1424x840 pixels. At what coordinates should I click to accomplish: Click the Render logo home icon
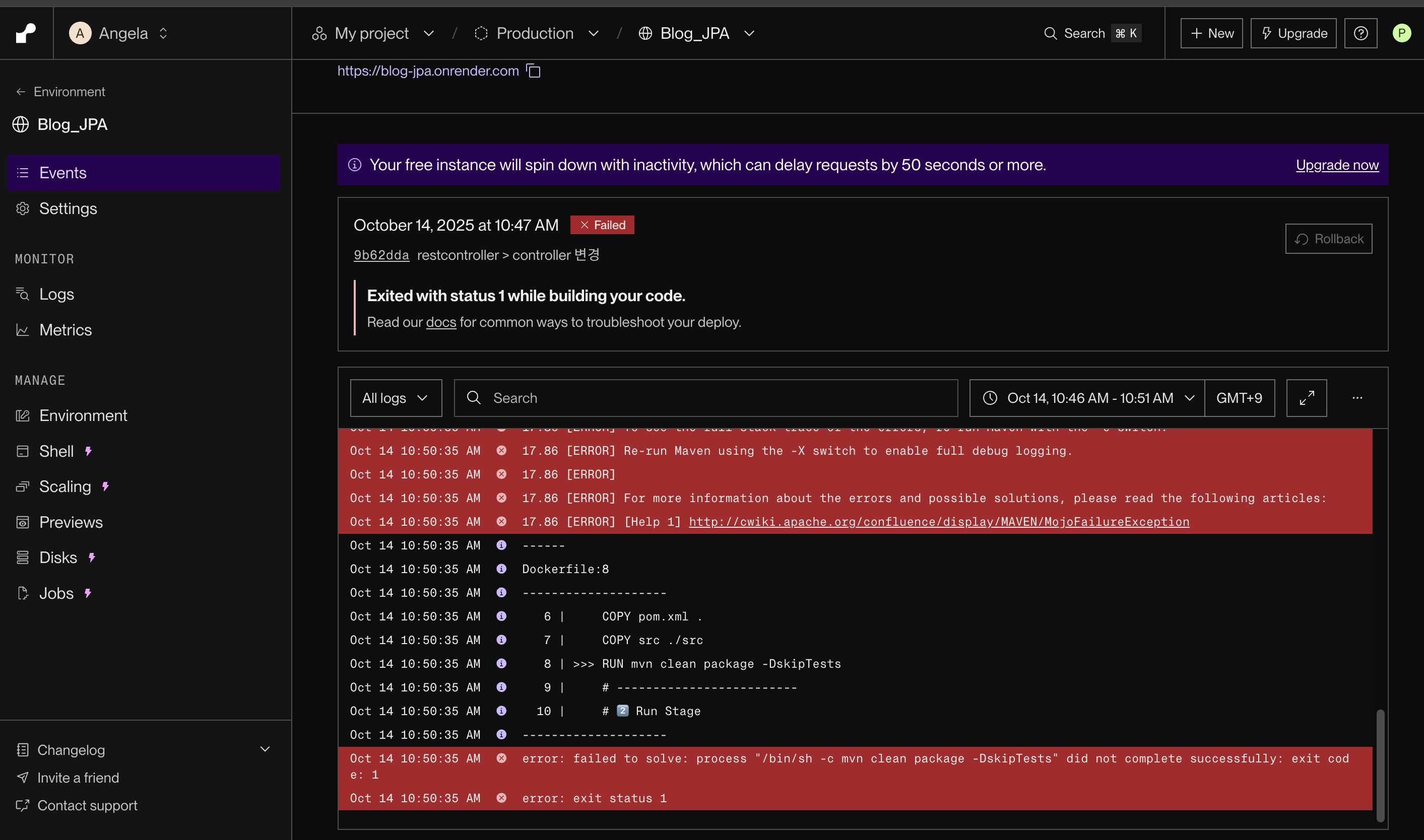[x=26, y=33]
